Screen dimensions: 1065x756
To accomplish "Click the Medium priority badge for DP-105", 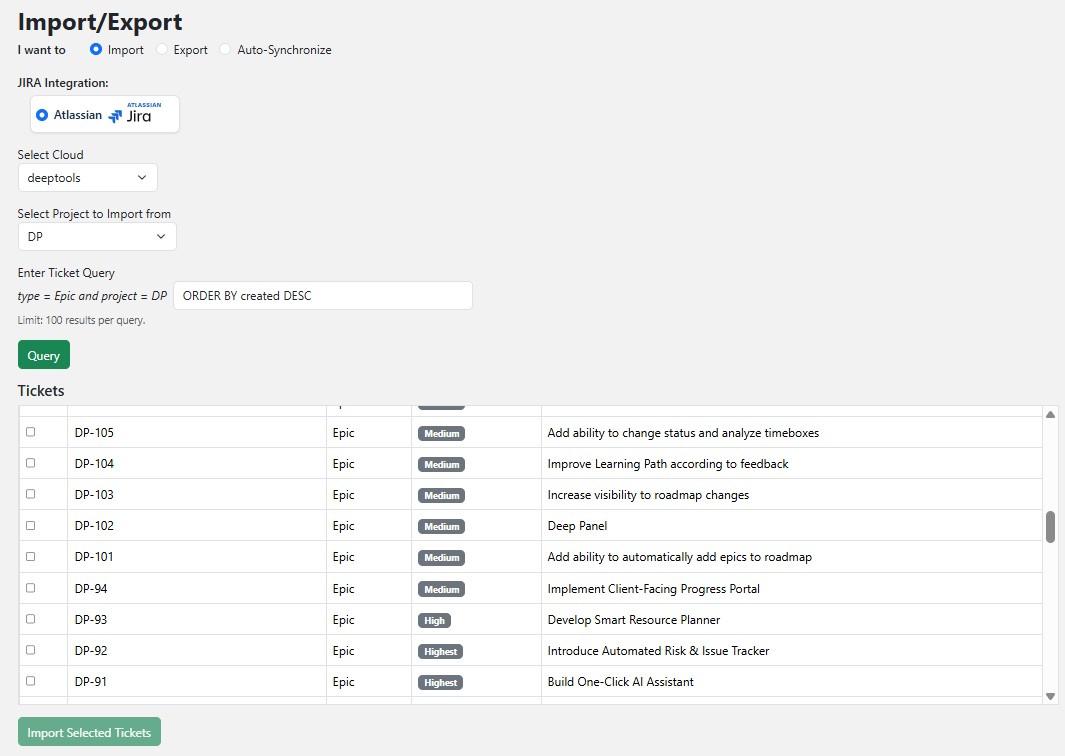I will (441, 433).
